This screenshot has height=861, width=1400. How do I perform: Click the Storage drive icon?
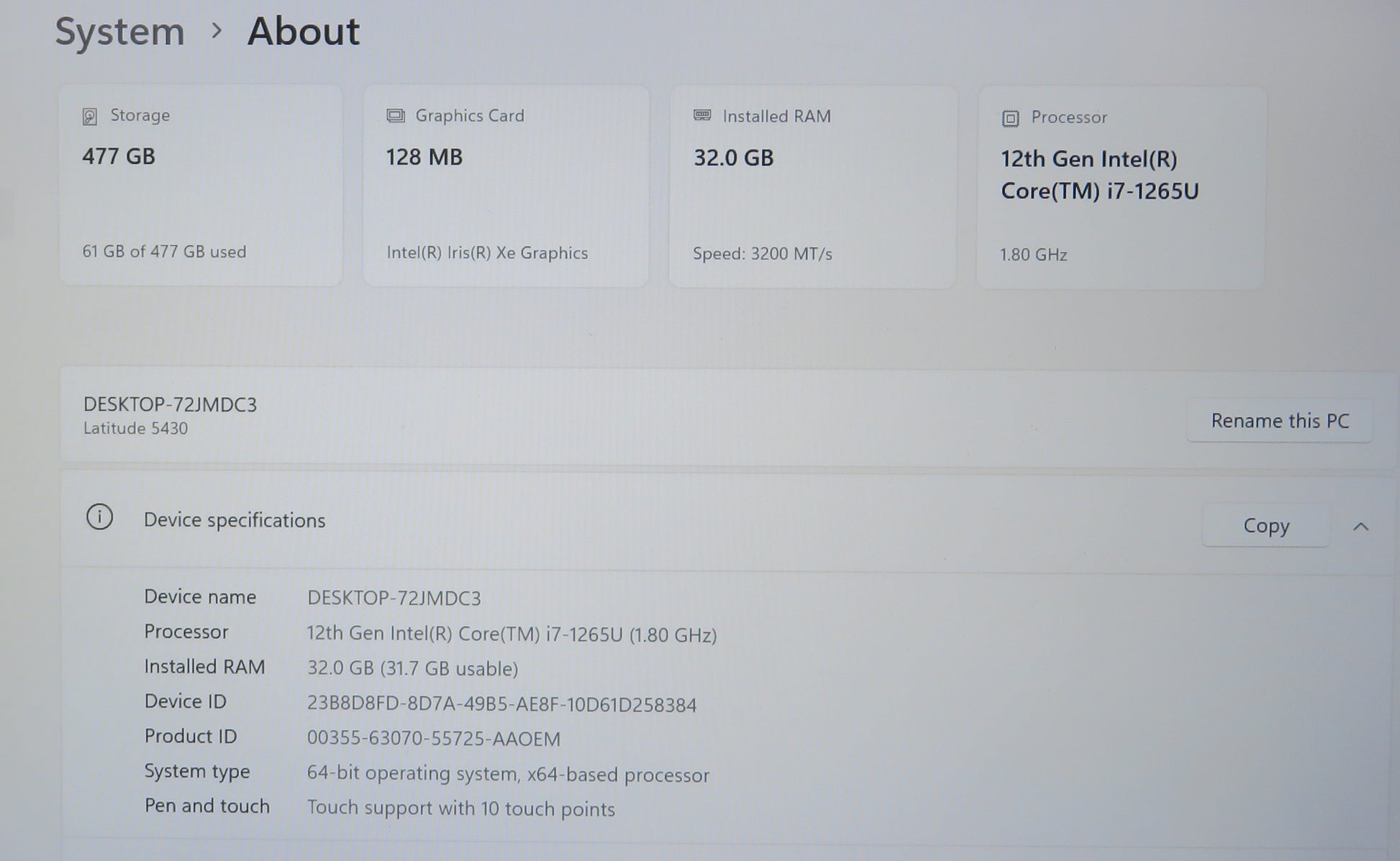(x=90, y=117)
